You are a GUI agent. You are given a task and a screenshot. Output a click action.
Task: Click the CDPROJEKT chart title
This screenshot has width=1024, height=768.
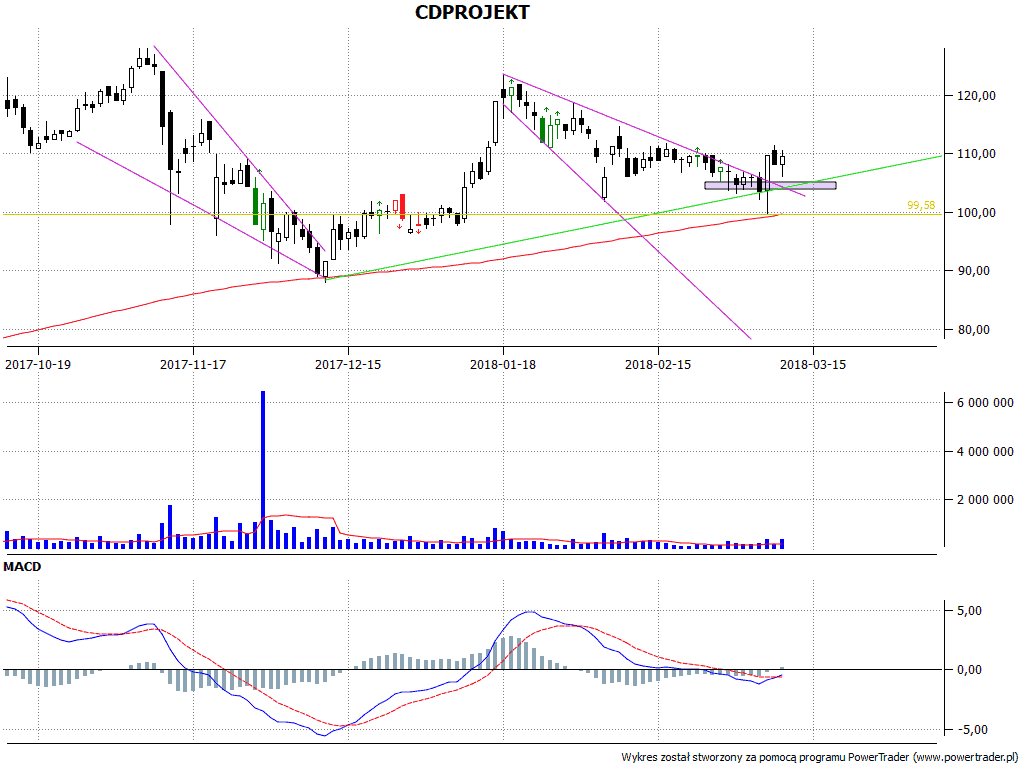coord(472,12)
